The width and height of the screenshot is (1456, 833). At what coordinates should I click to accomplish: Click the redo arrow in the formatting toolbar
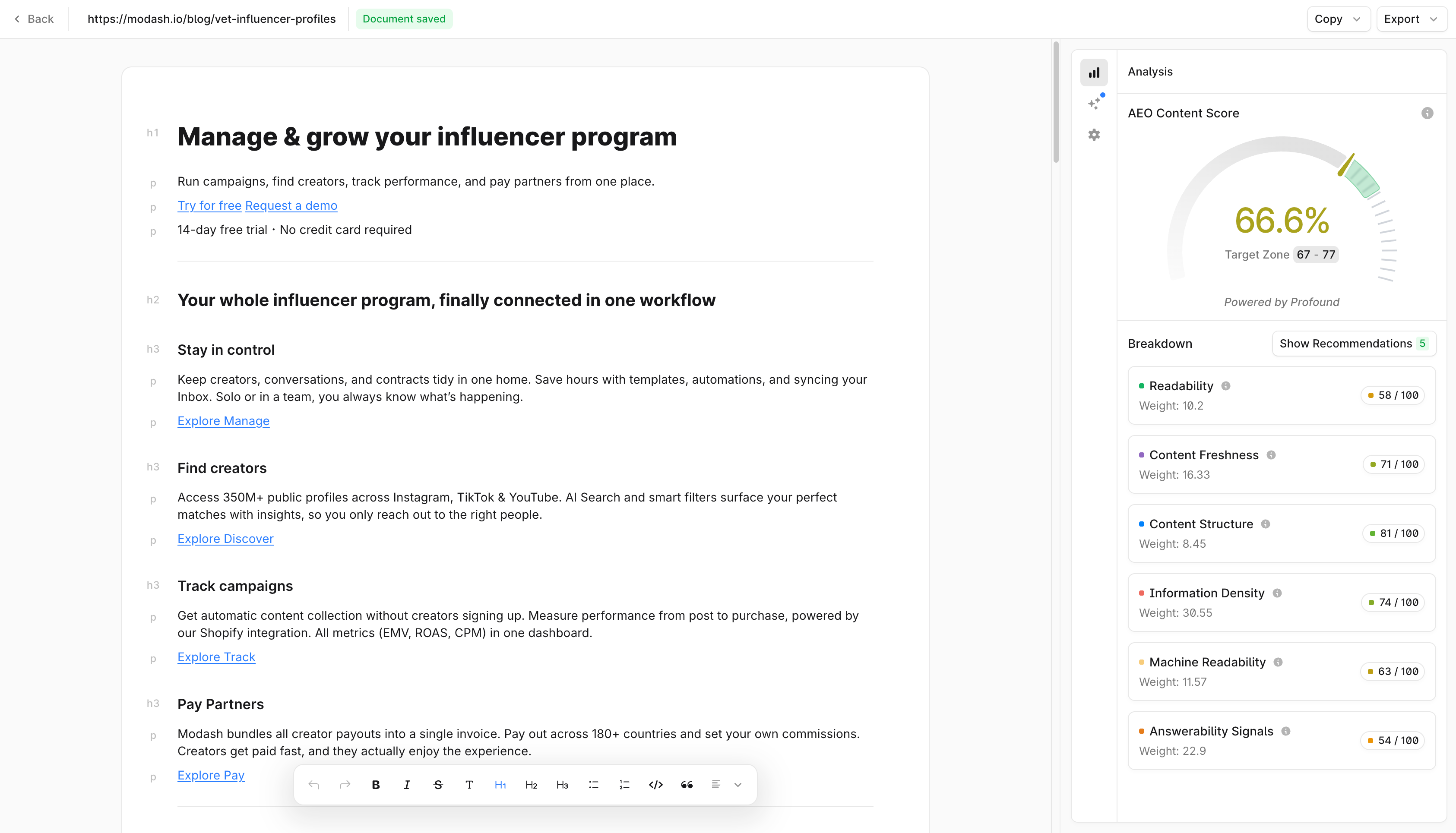click(345, 785)
